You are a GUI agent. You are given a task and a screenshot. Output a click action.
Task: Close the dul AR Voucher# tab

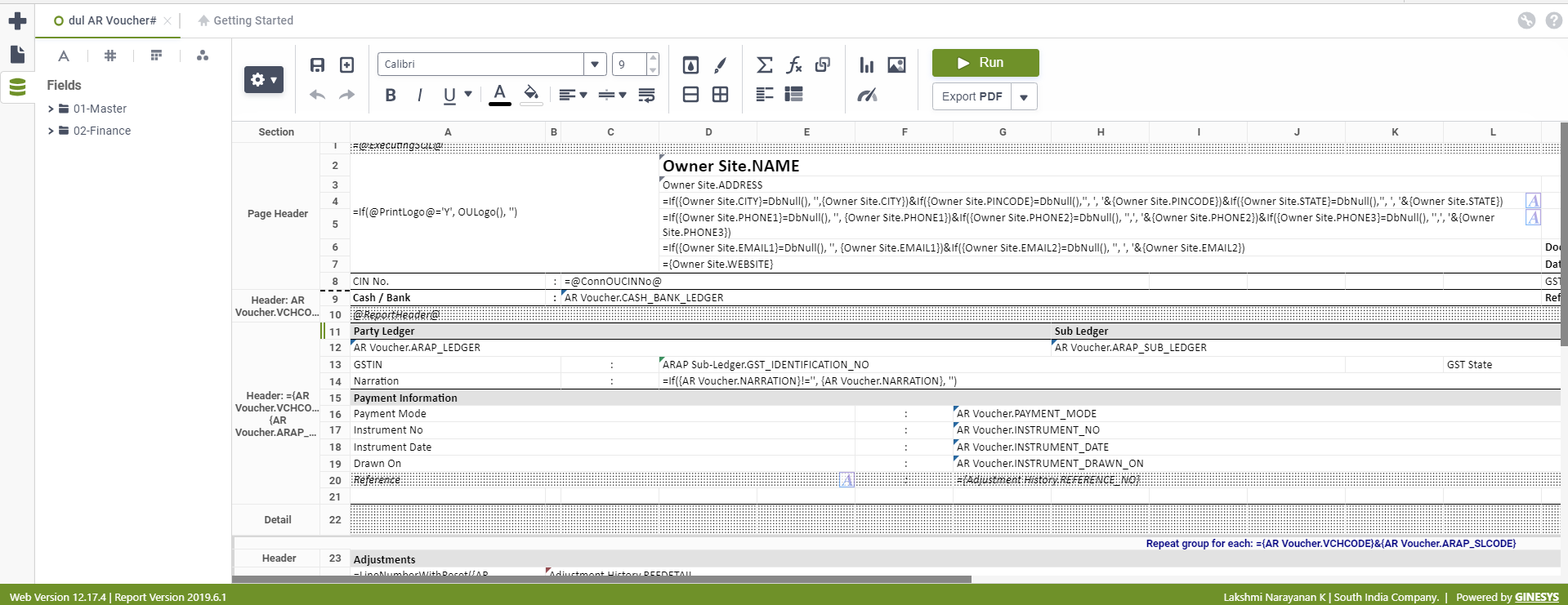click(x=168, y=21)
